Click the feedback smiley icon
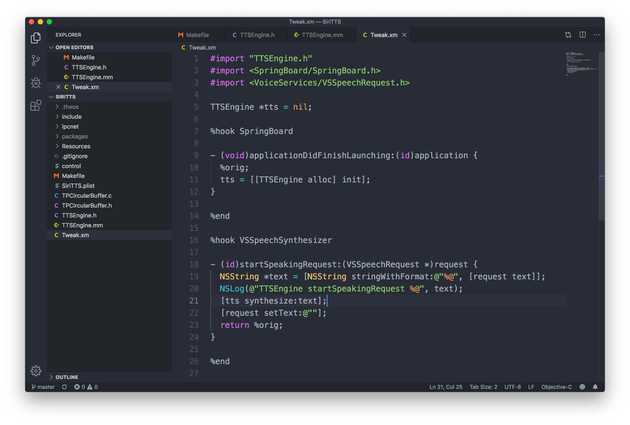The width and height of the screenshot is (630, 425). click(x=582, y=387)
